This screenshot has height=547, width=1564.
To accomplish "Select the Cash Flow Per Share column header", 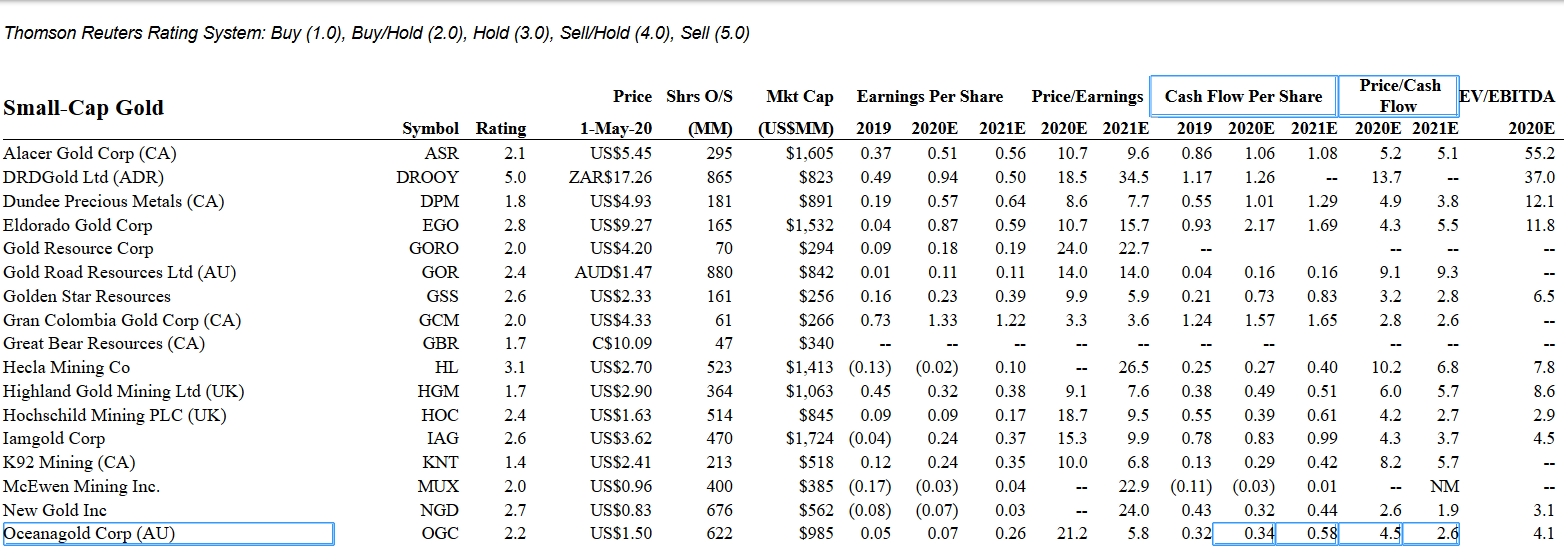I will point(1243,96).
